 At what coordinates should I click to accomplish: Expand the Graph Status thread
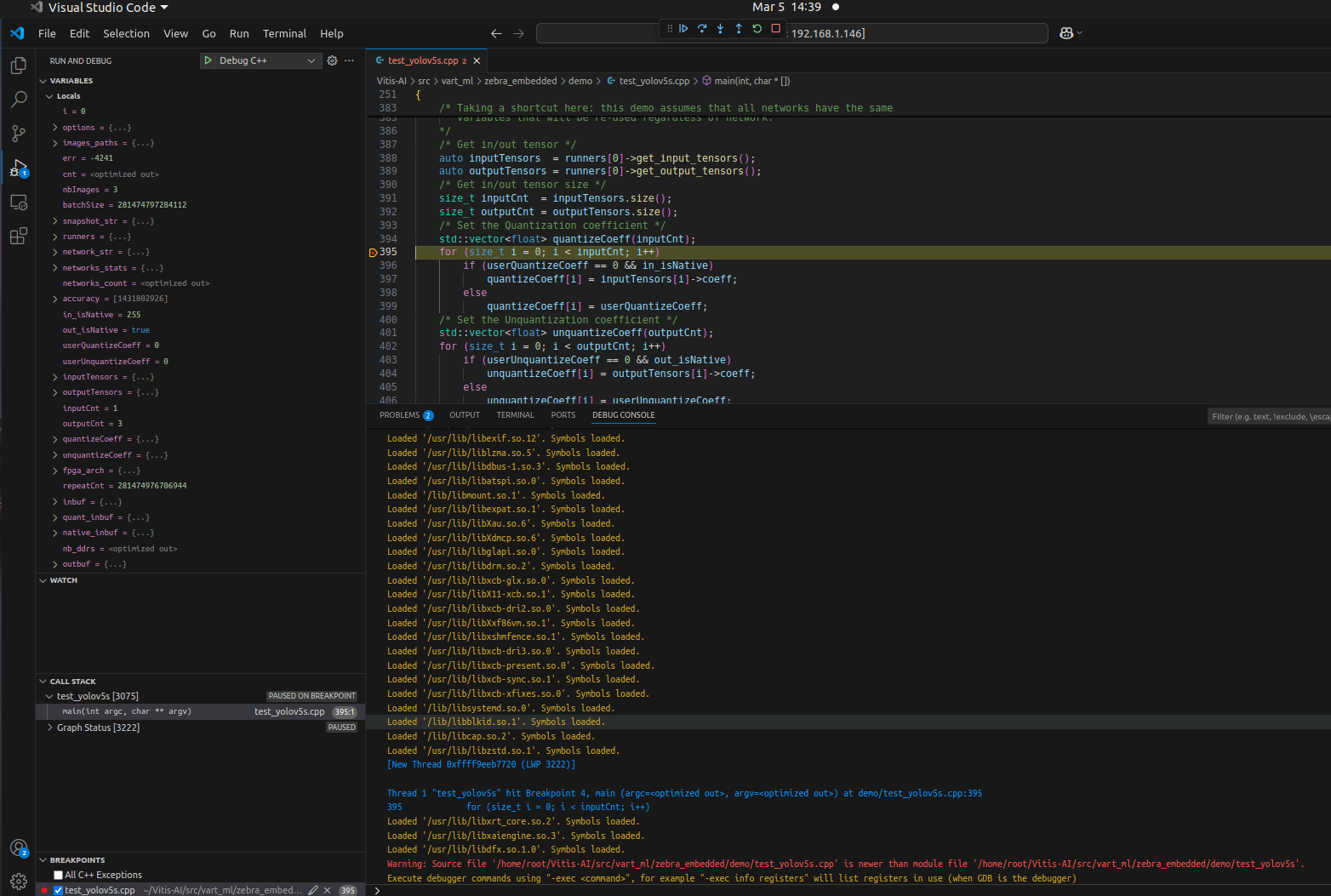[x=50, y=728]
